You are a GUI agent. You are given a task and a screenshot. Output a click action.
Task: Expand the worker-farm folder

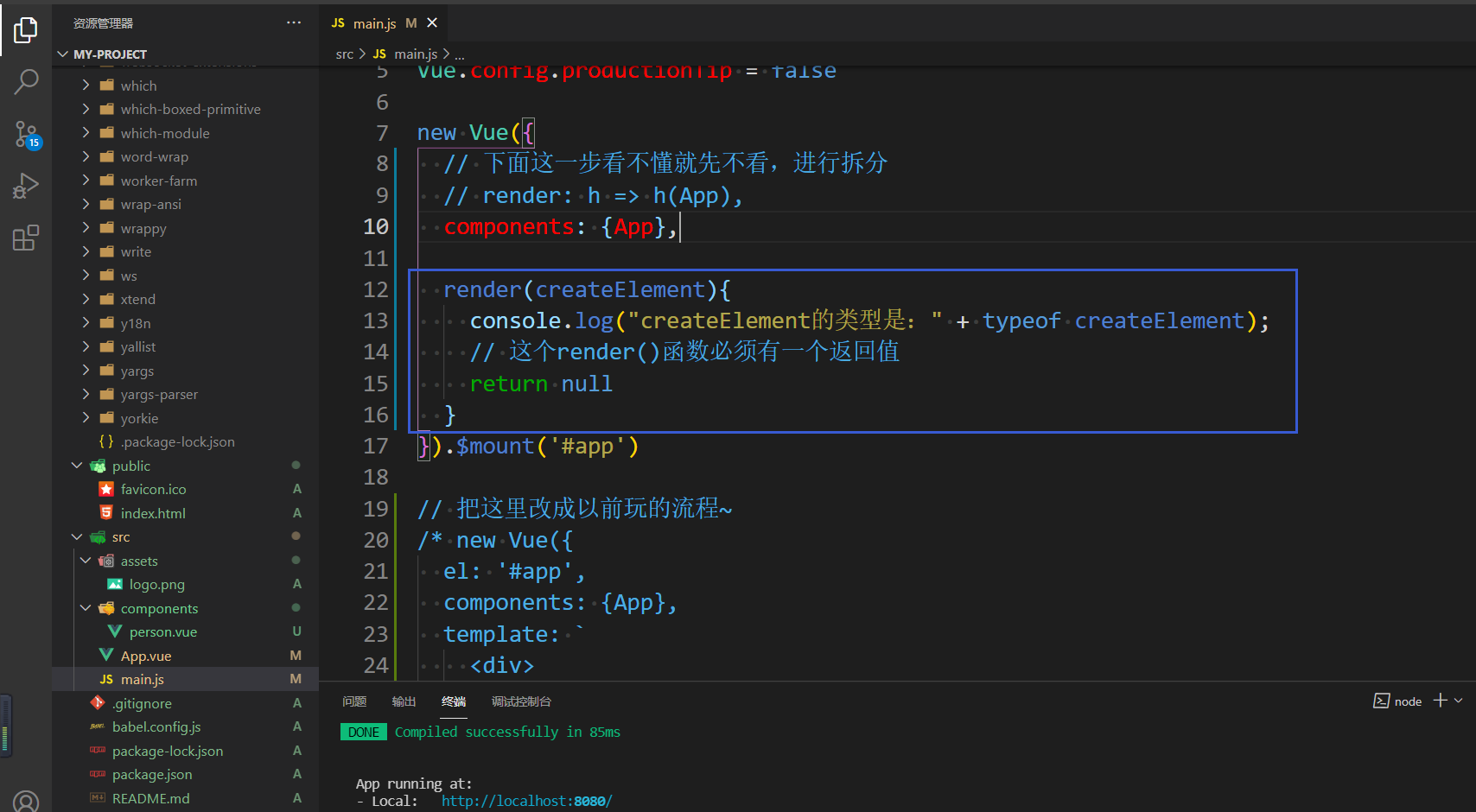[x=86, y=181]
